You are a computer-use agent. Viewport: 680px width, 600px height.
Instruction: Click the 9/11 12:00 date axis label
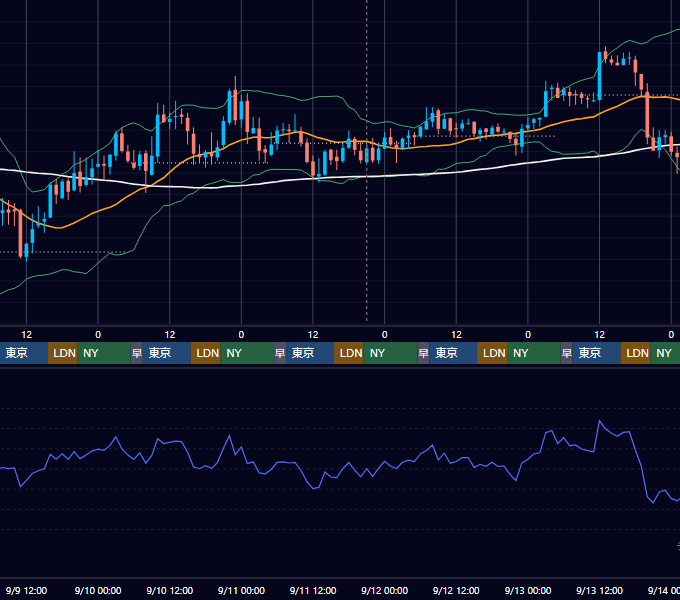(x=313, y=590)
